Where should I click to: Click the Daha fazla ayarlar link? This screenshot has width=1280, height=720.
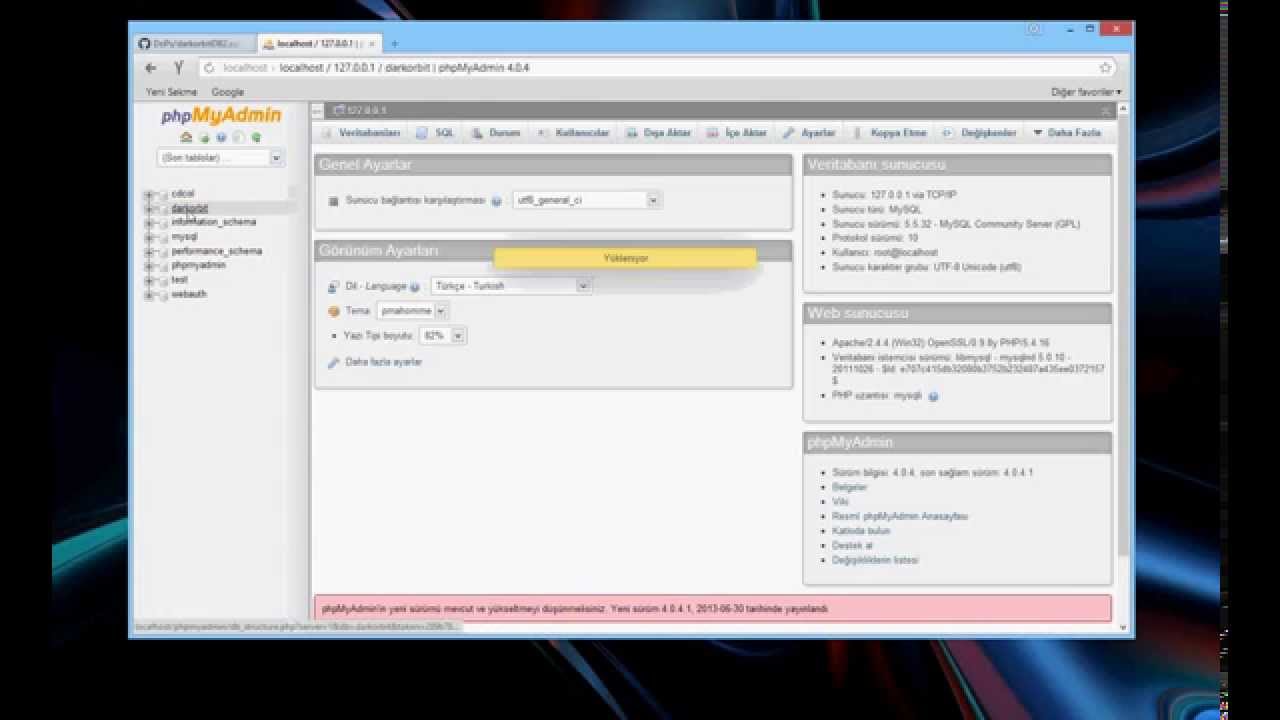pos(383,362)
